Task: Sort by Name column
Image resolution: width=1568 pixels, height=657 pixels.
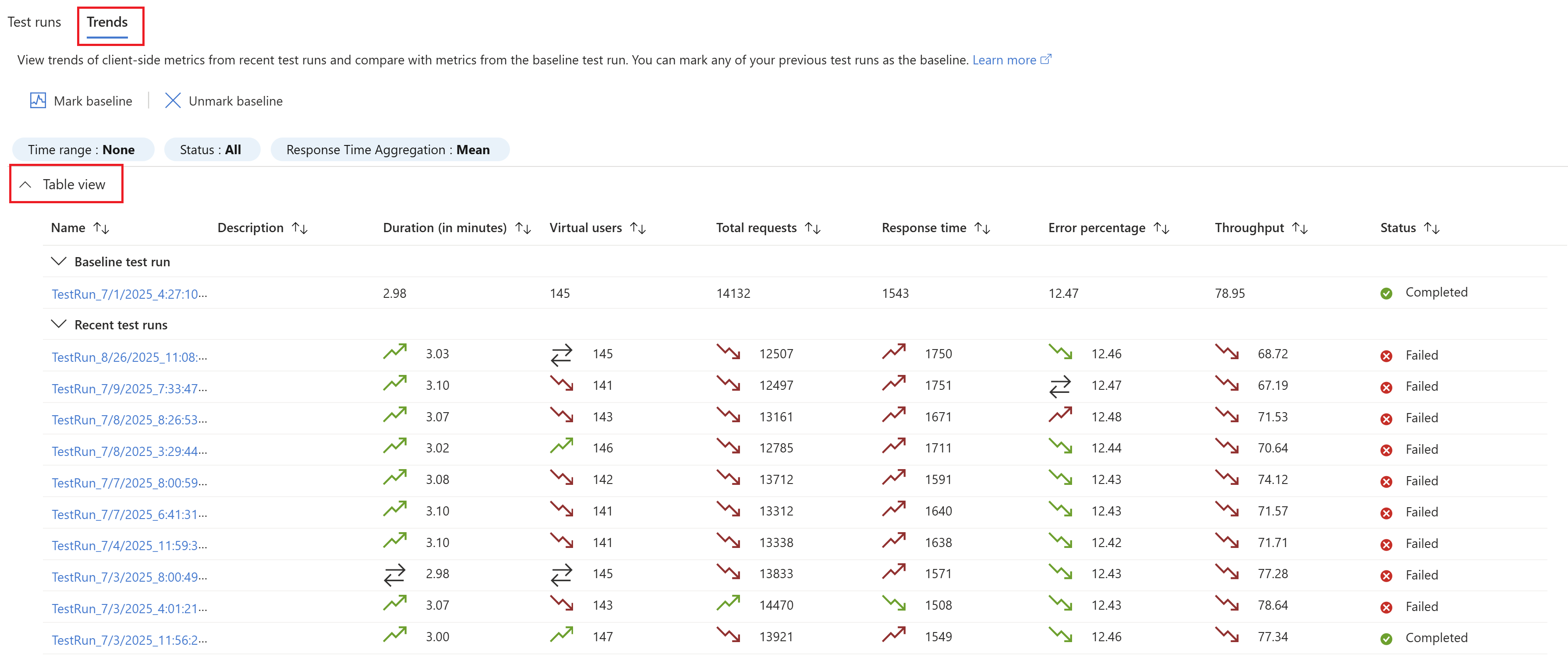Action: pyautogui.click(x=101, y=228)
